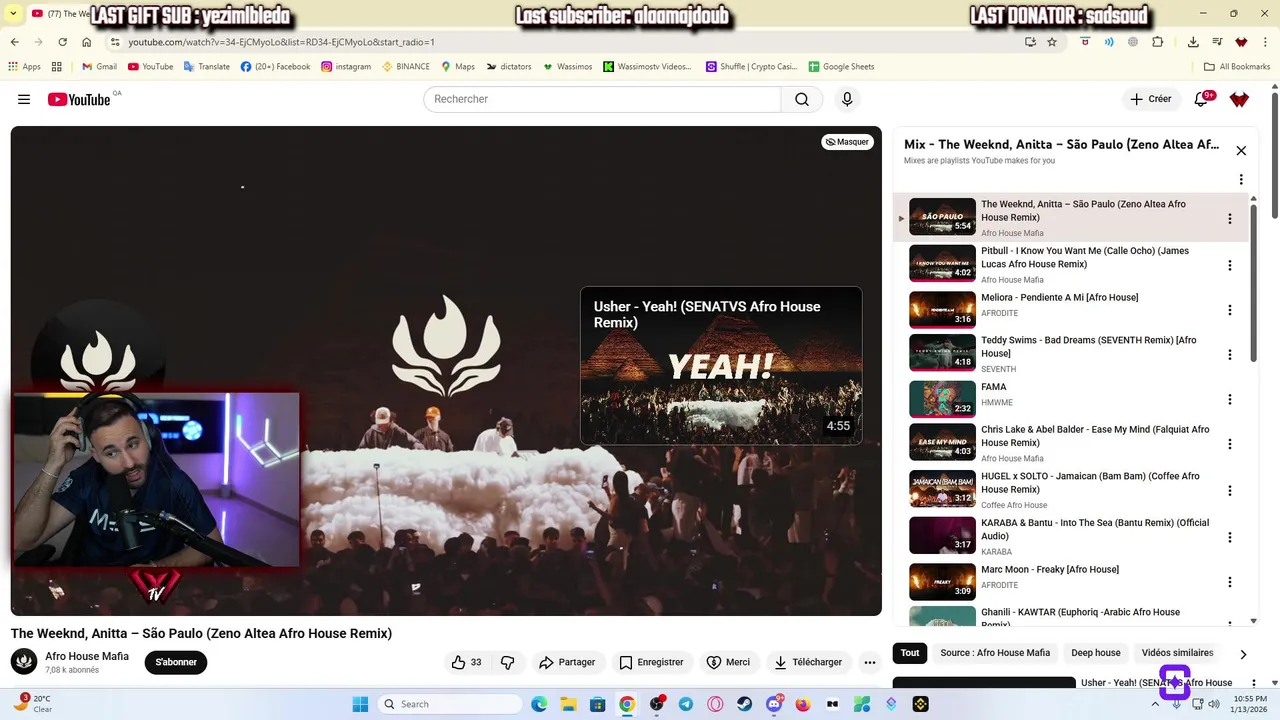The height and width of the screenshot is (720, 1280).
Task: Show more filter chips with right arrow
Action: pyautogui.click(x=1243, y=654)
